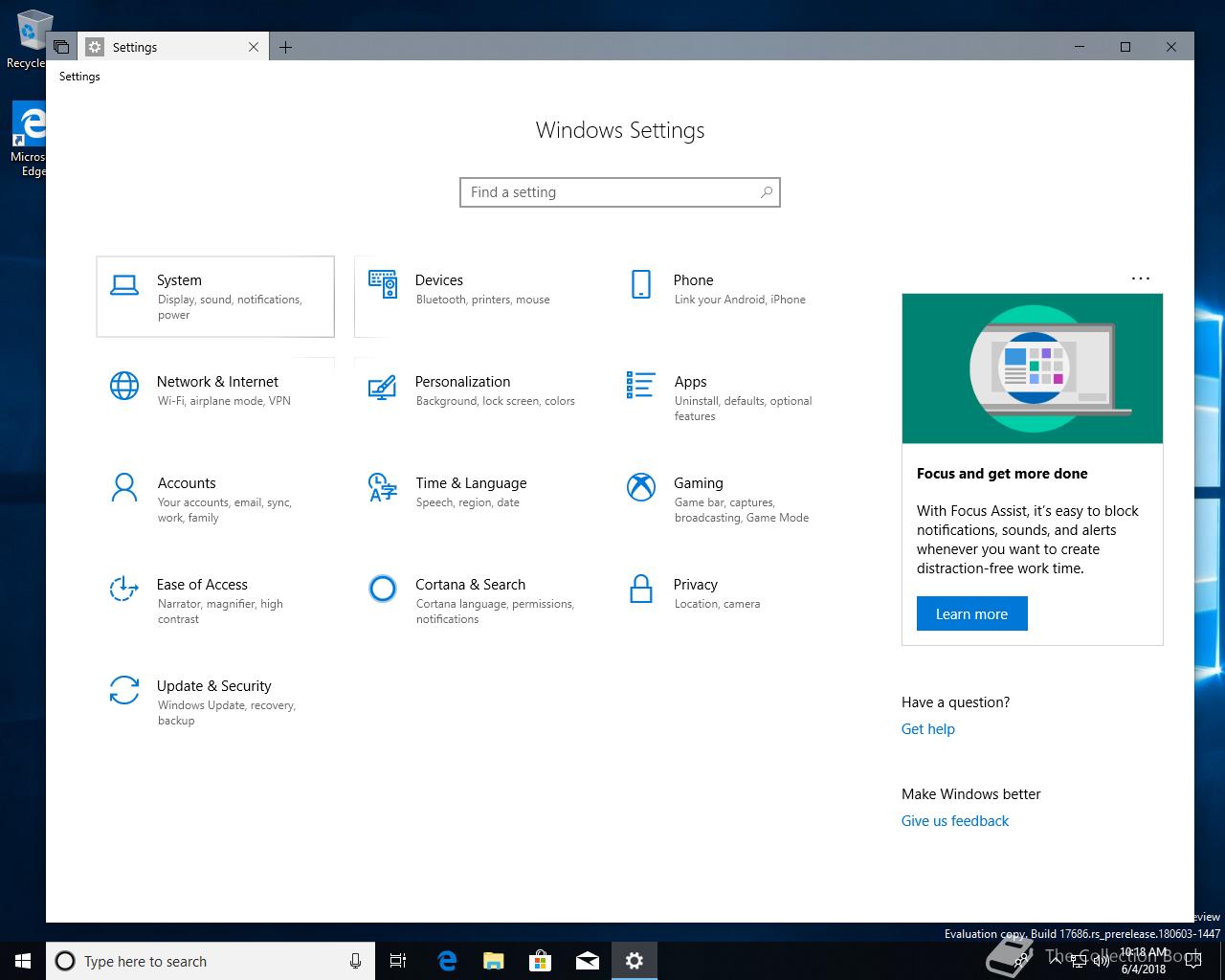Click the Phone category title

coord(694,280)
